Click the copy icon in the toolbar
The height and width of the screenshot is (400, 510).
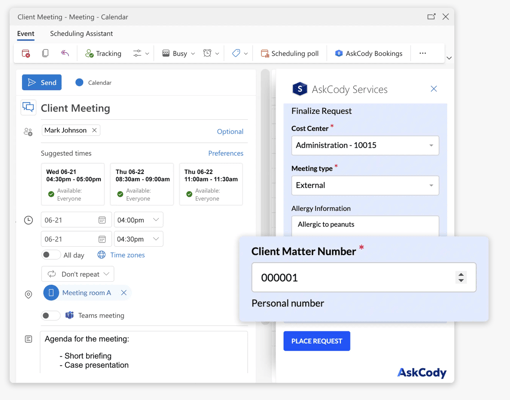coord(45,53)
